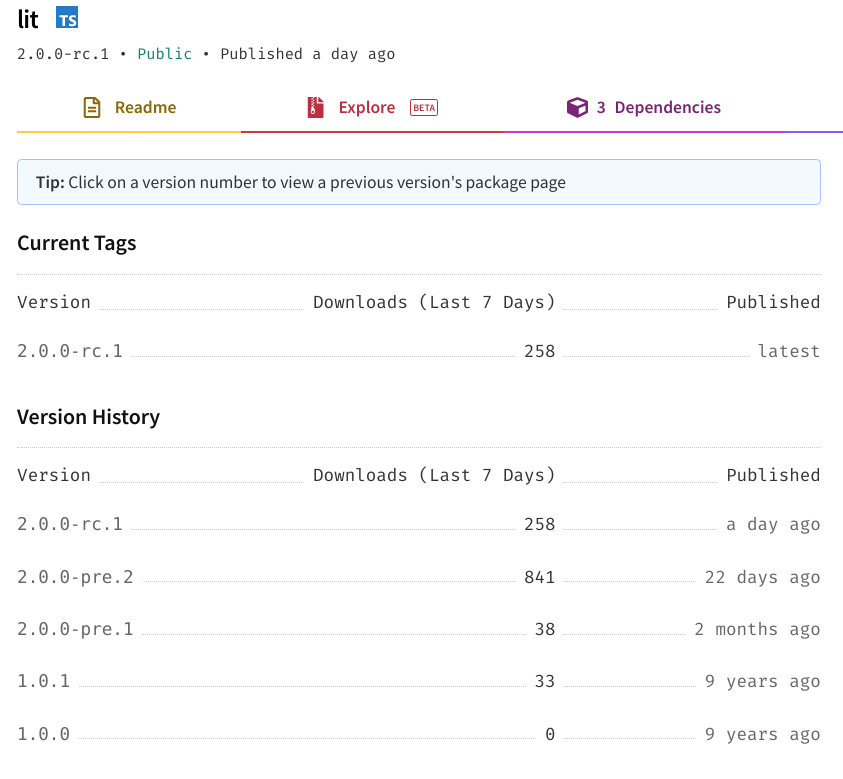Viewport: 843px width, 779px height.
Task: Click the BETA badge next to Explore
Action: [423, 107]
